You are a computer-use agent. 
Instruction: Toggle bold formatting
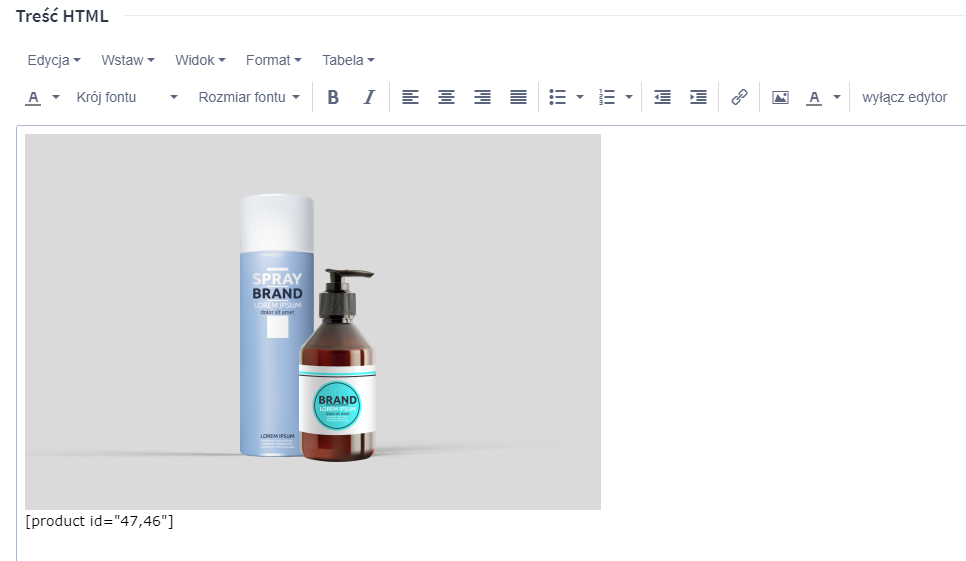coord(333,97)
